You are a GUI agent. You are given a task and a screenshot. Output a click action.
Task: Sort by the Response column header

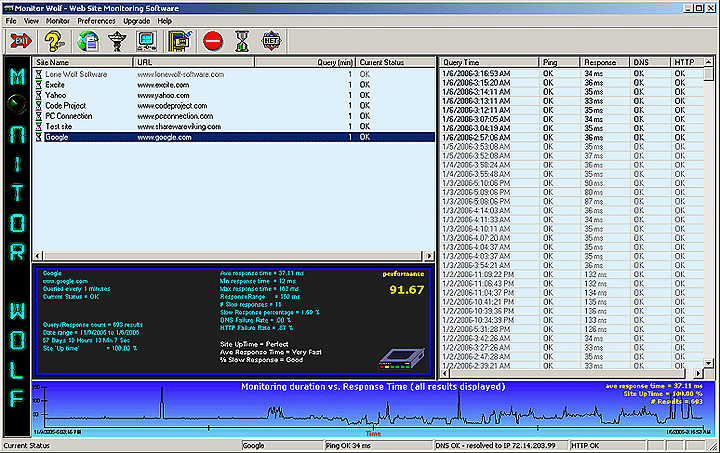[605, 62]
